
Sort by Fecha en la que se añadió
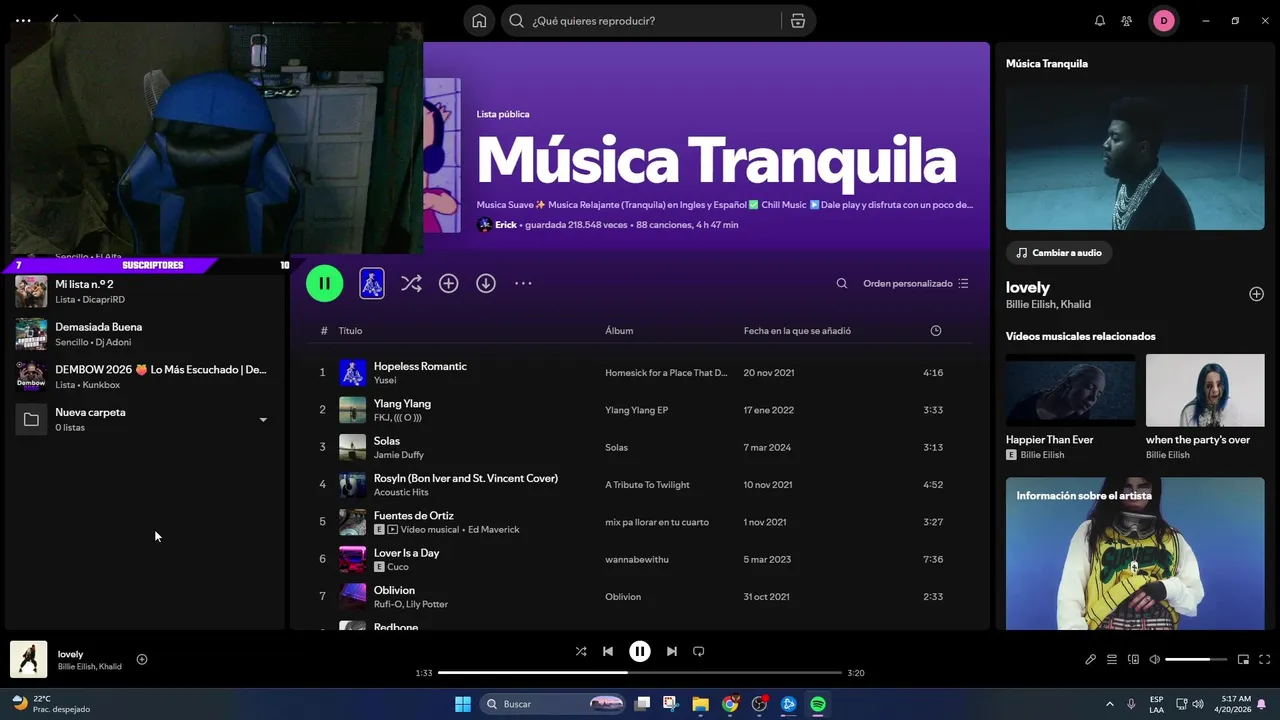pos(797,331)
